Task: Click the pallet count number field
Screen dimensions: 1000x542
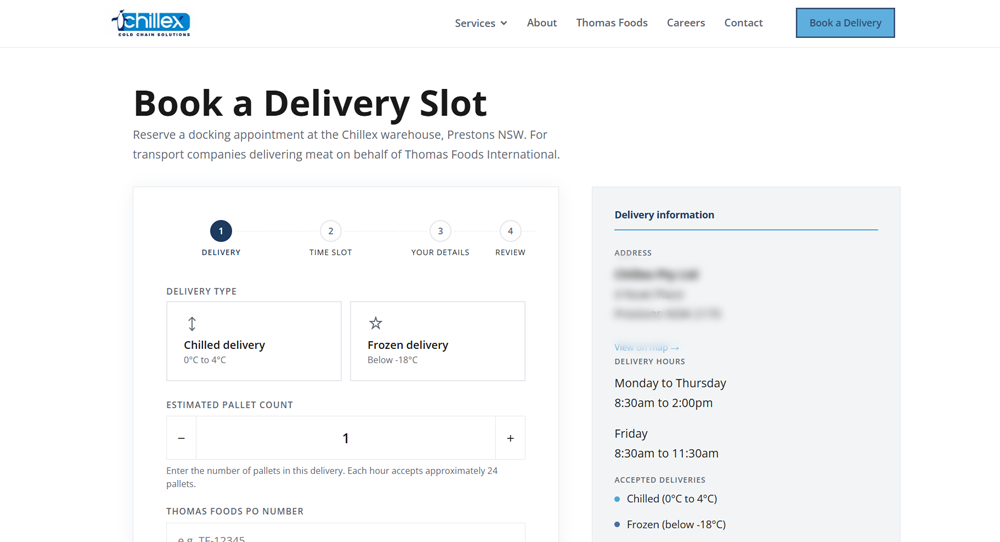Action: (346, 438)
